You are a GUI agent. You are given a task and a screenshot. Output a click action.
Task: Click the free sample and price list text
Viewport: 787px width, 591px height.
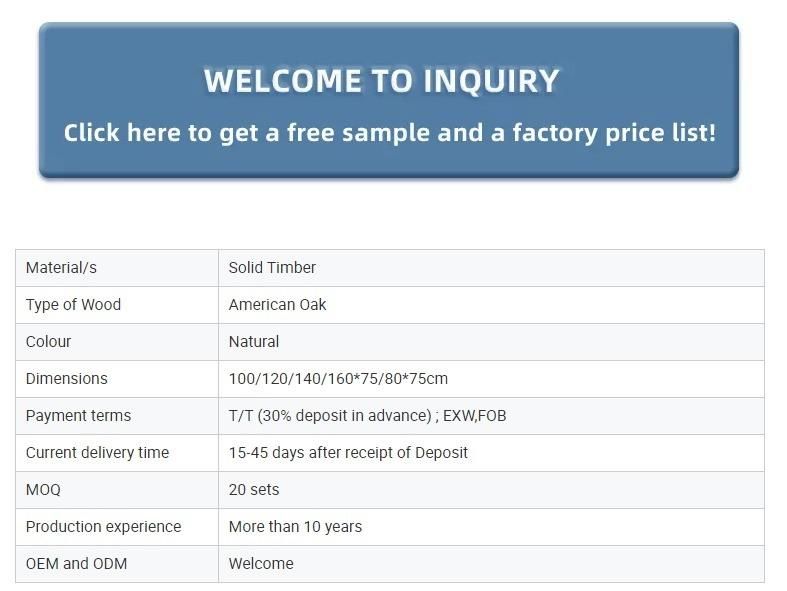[389, 133]
